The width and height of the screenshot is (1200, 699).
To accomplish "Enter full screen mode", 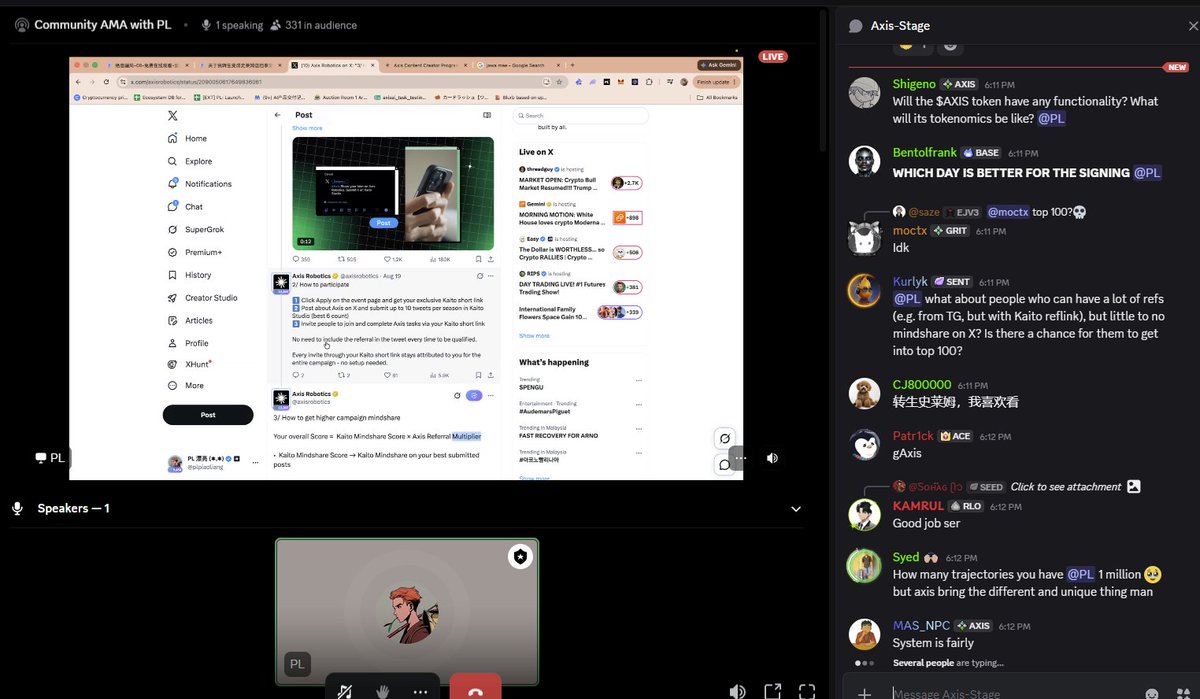I will 807,691.
